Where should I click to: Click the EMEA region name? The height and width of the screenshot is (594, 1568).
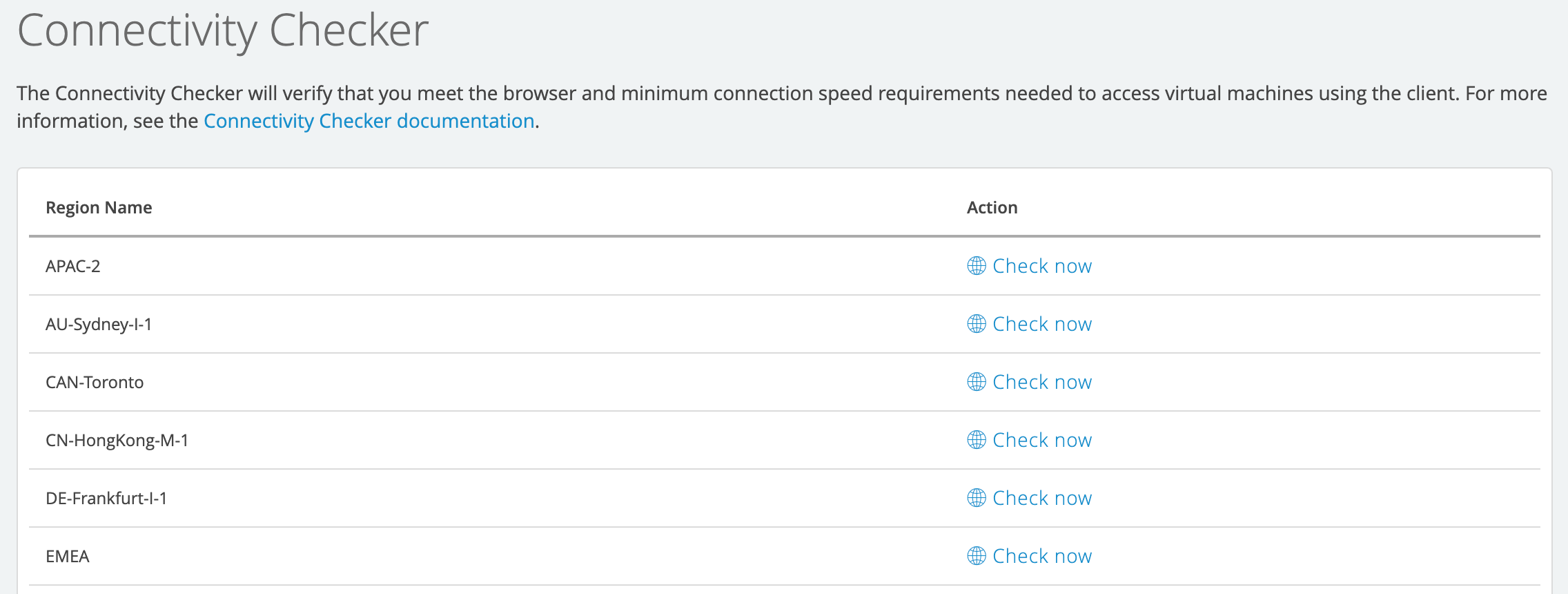tap(68, 556)
